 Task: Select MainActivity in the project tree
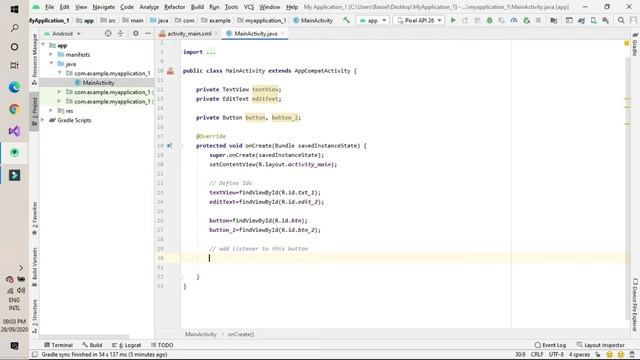pos(98,82)
